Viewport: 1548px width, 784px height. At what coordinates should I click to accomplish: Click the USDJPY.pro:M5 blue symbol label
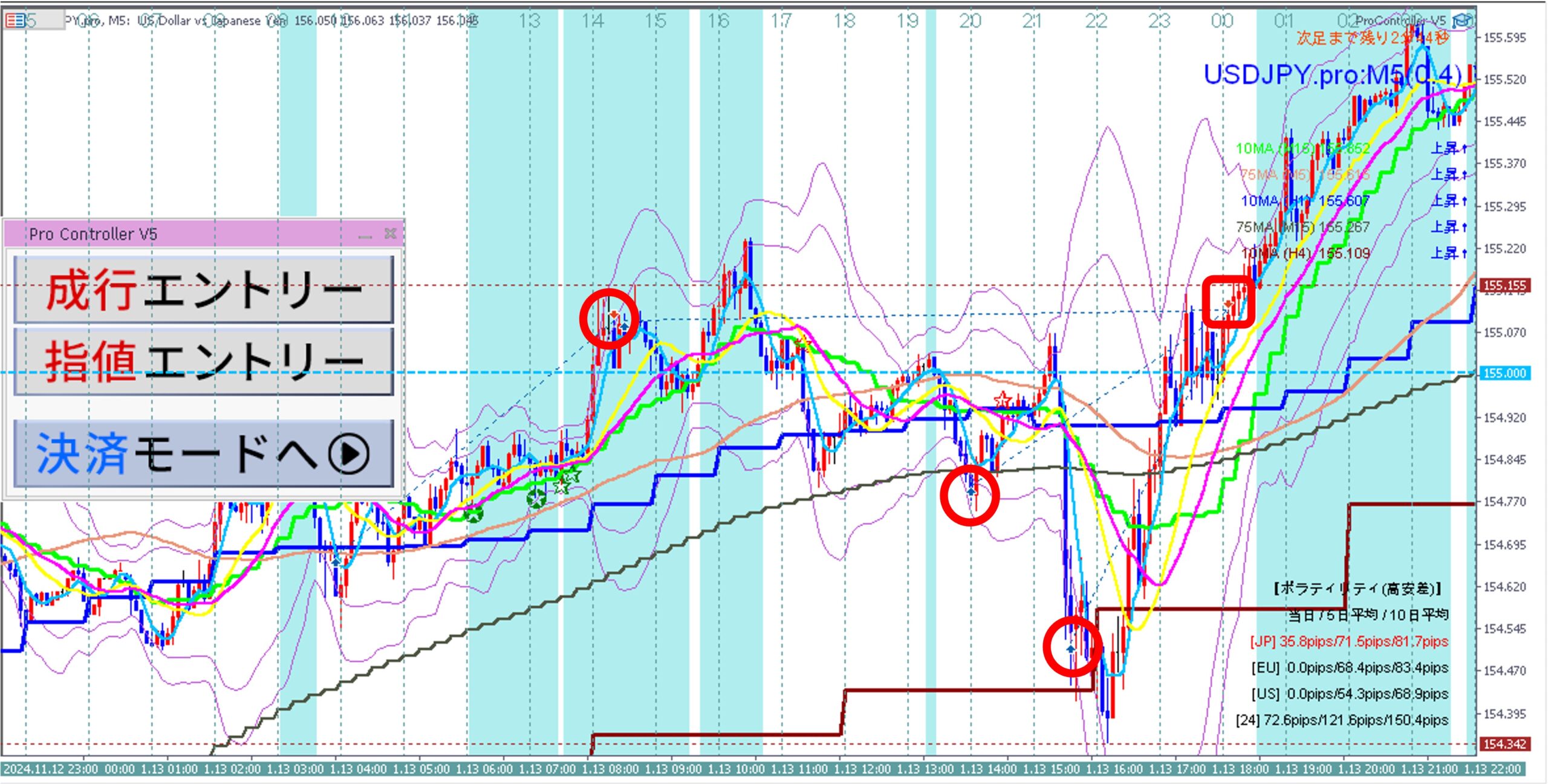1330,76
